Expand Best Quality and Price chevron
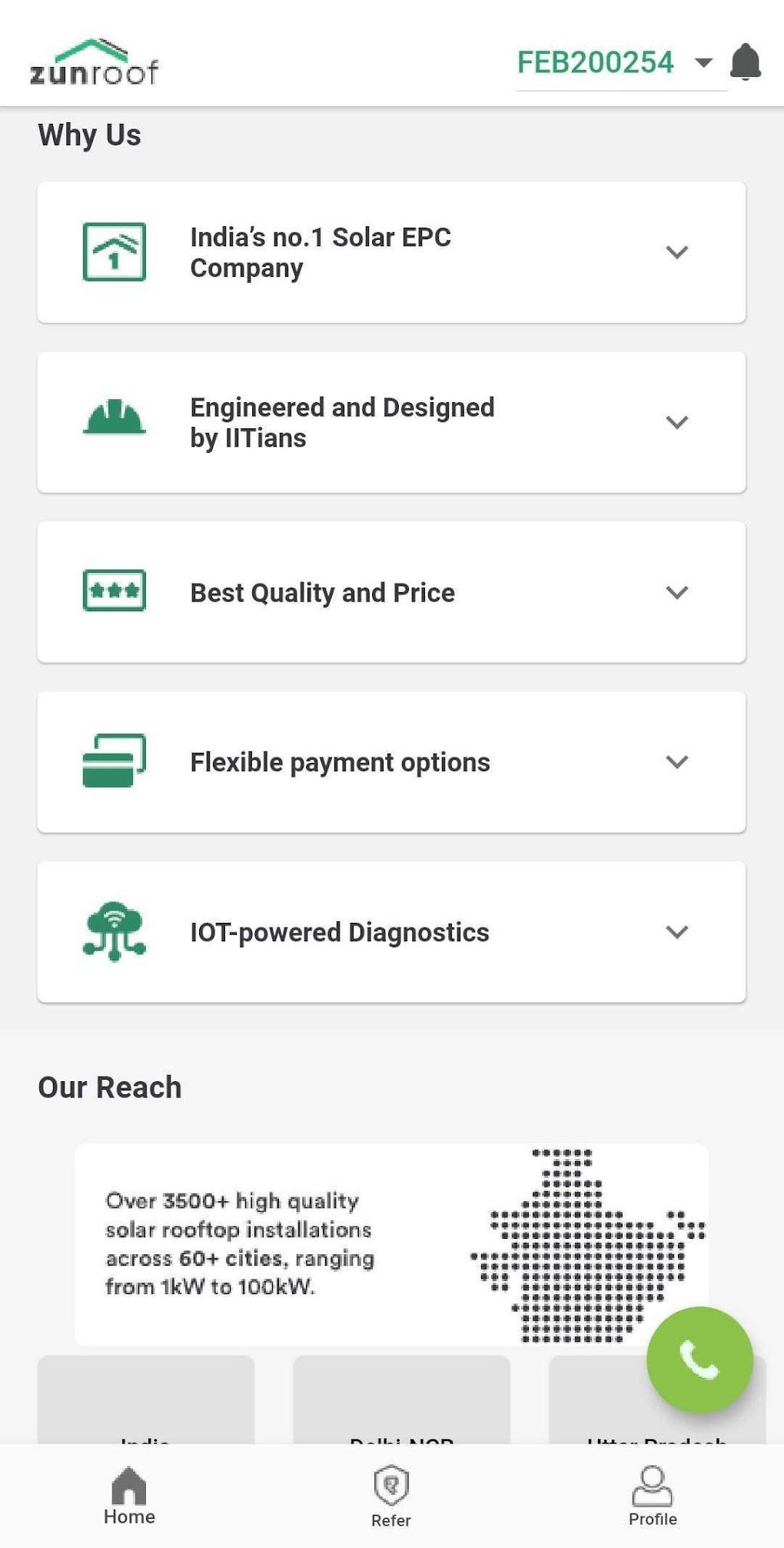 676,592
